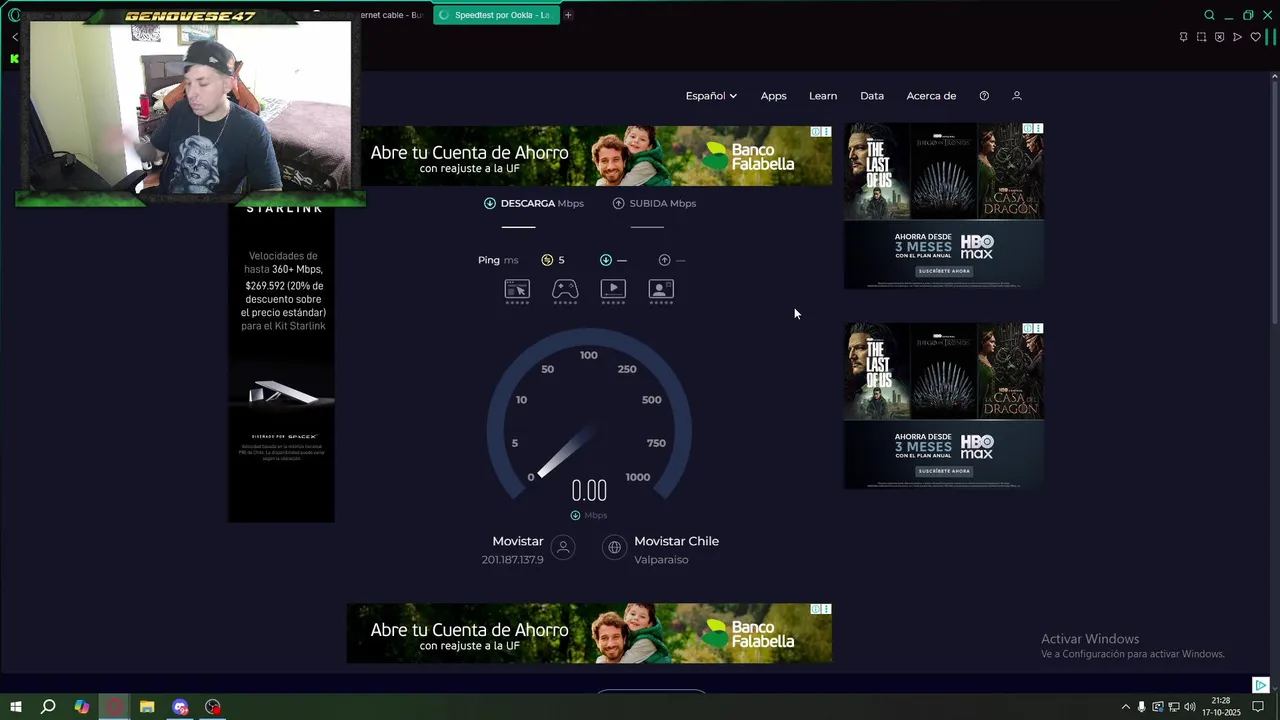
Task: Open the Apps menu item
Action: [773, 96]
